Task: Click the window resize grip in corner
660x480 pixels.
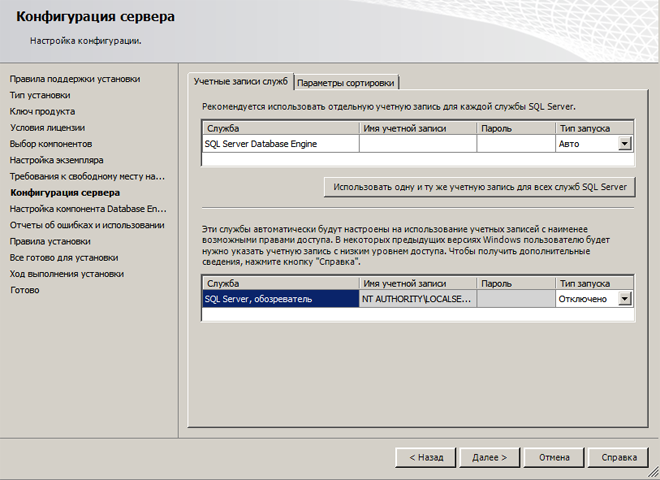Action: tap(654, 473)
